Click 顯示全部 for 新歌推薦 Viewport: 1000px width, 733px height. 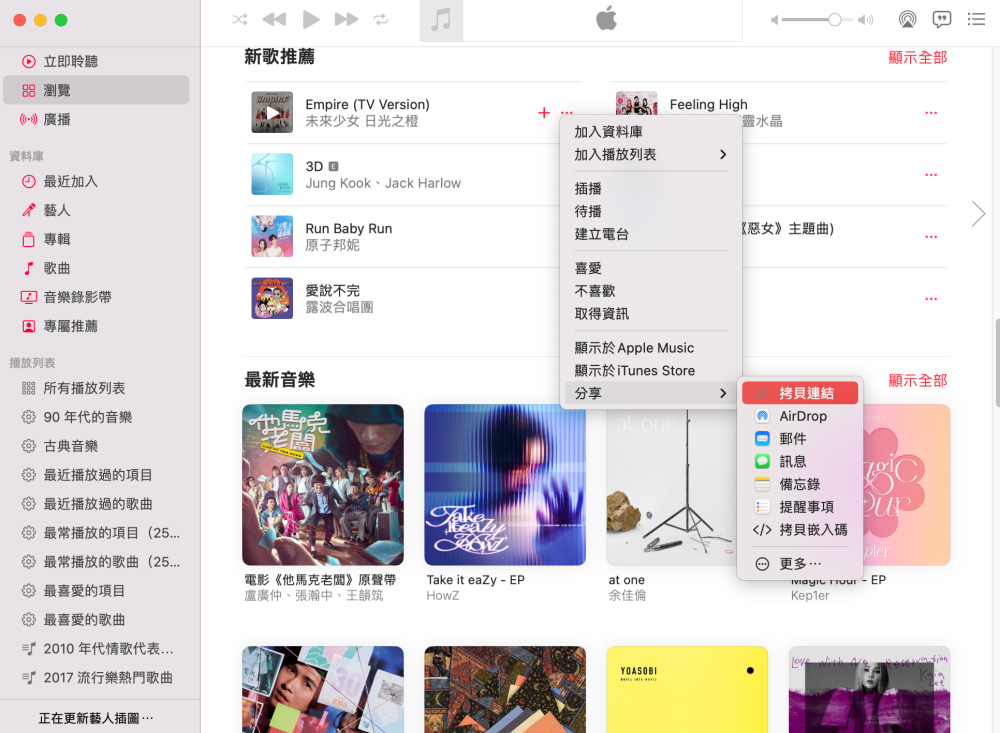917,57
